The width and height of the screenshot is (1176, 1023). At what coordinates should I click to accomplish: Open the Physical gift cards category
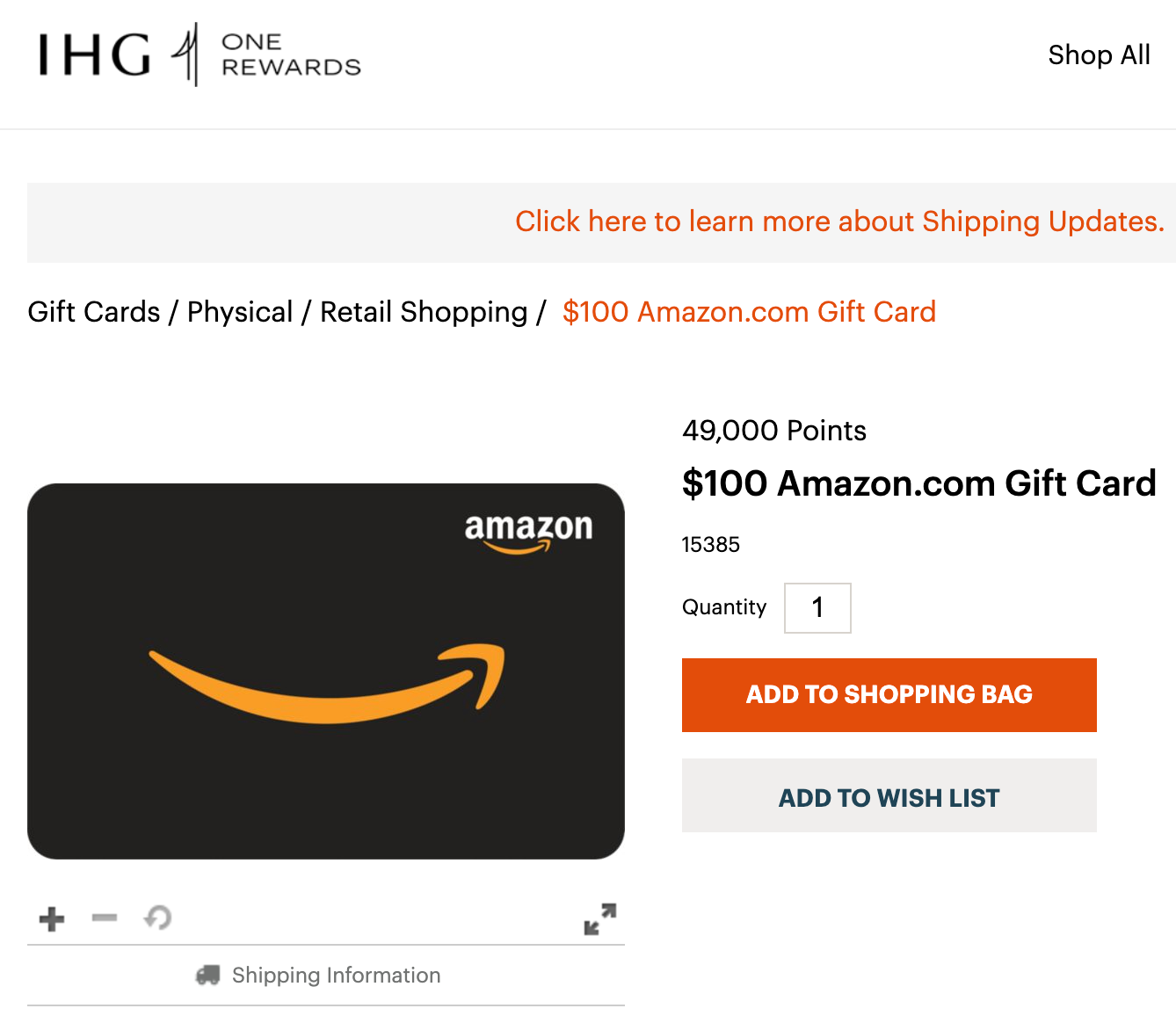pos(239,312)
